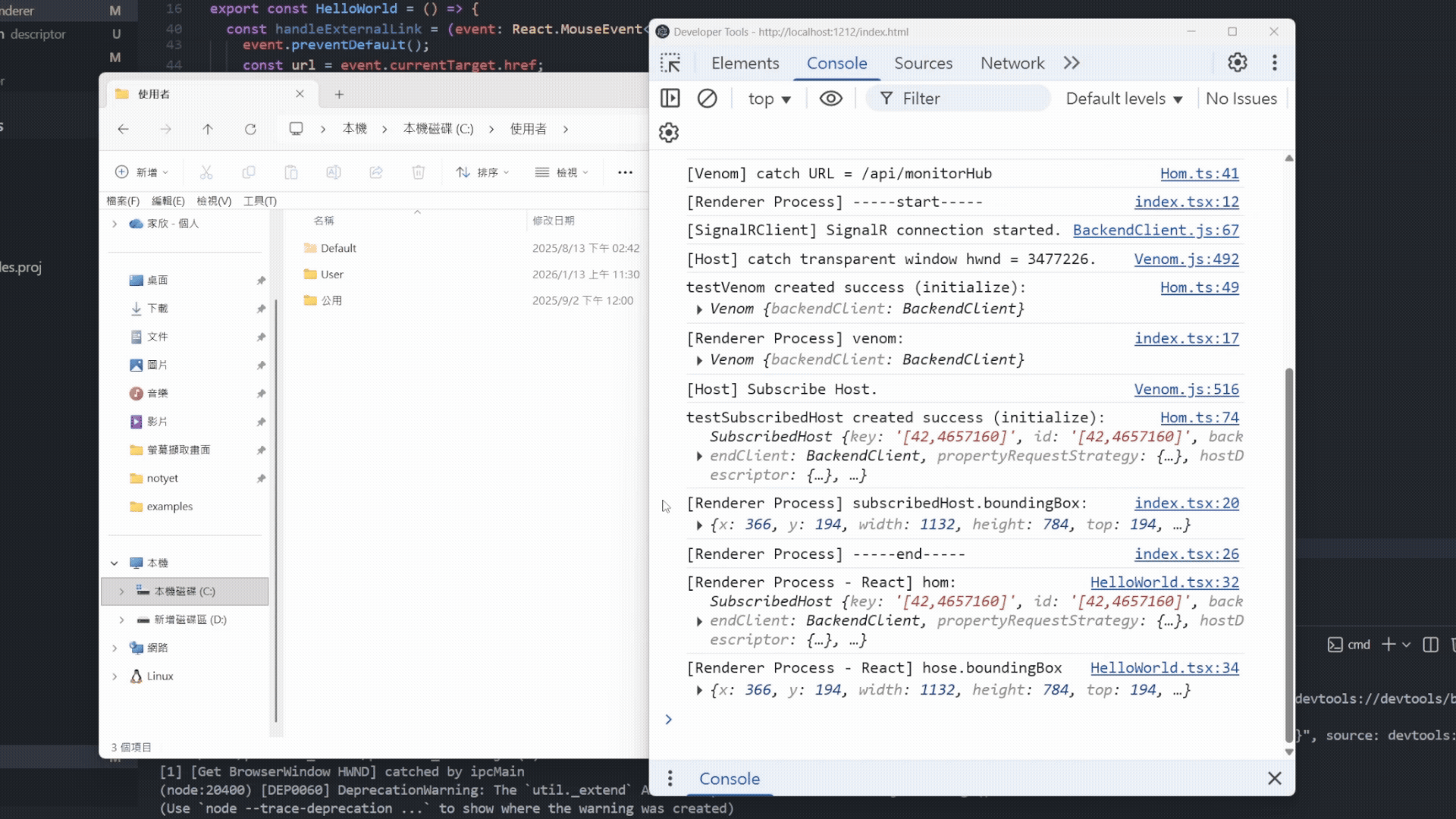This screenshot has height=819, width=1456.
Task: Open console settings gear below toolbar
Action: click(669, 133)
